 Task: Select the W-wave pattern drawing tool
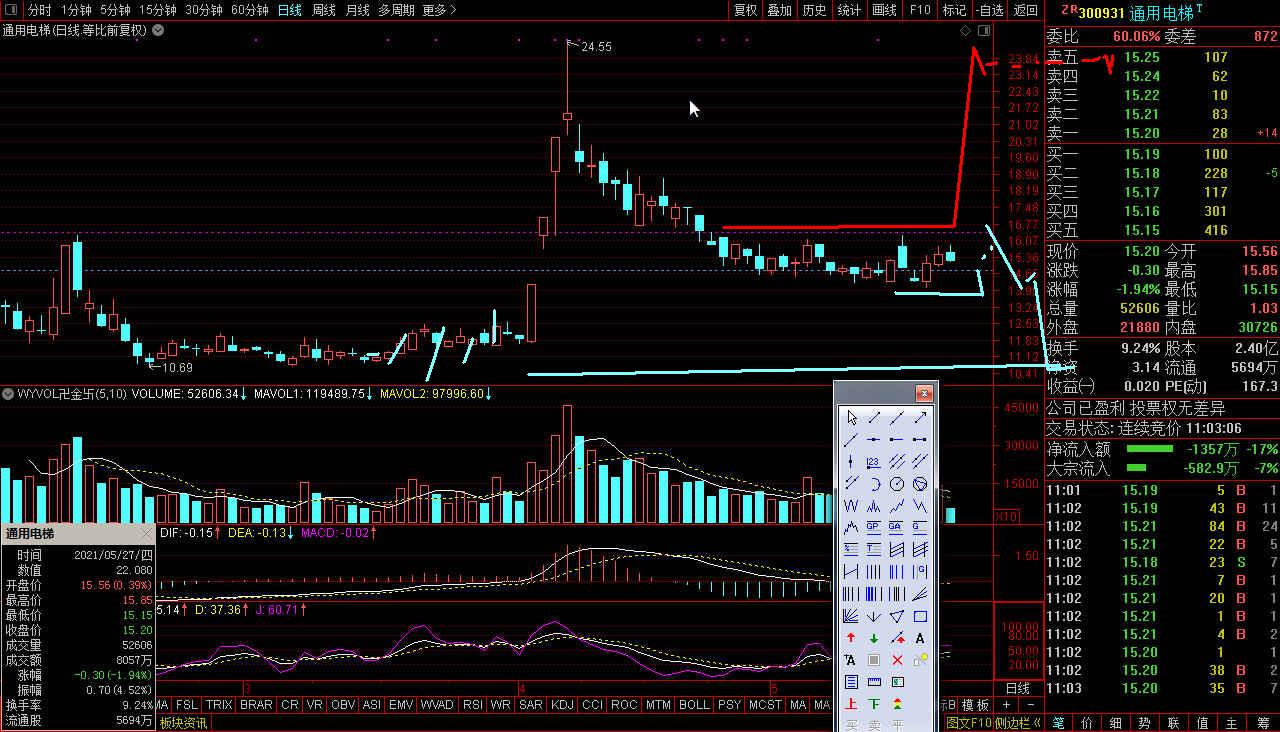[x=851, y=505]
